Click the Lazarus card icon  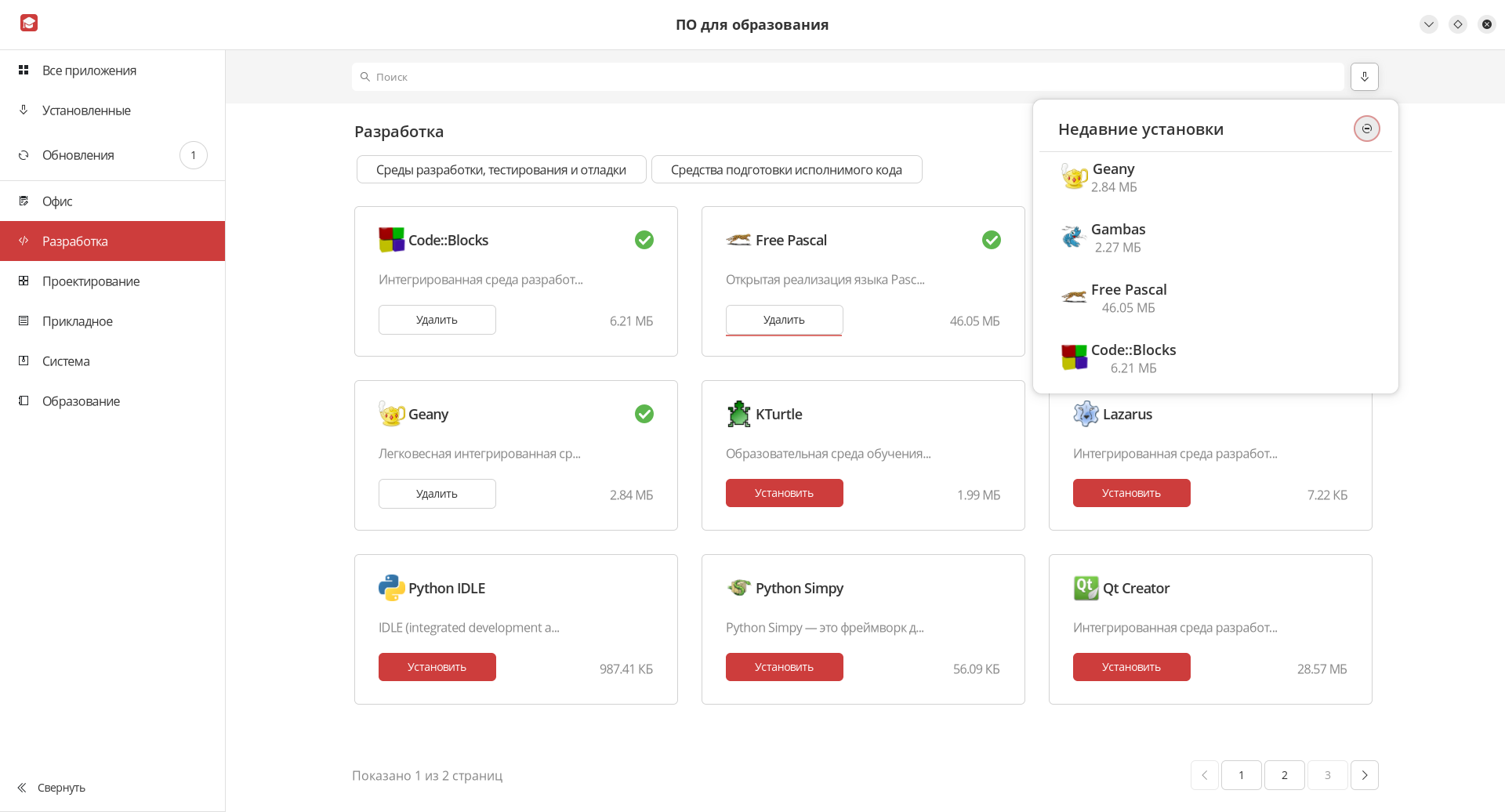1086,414
